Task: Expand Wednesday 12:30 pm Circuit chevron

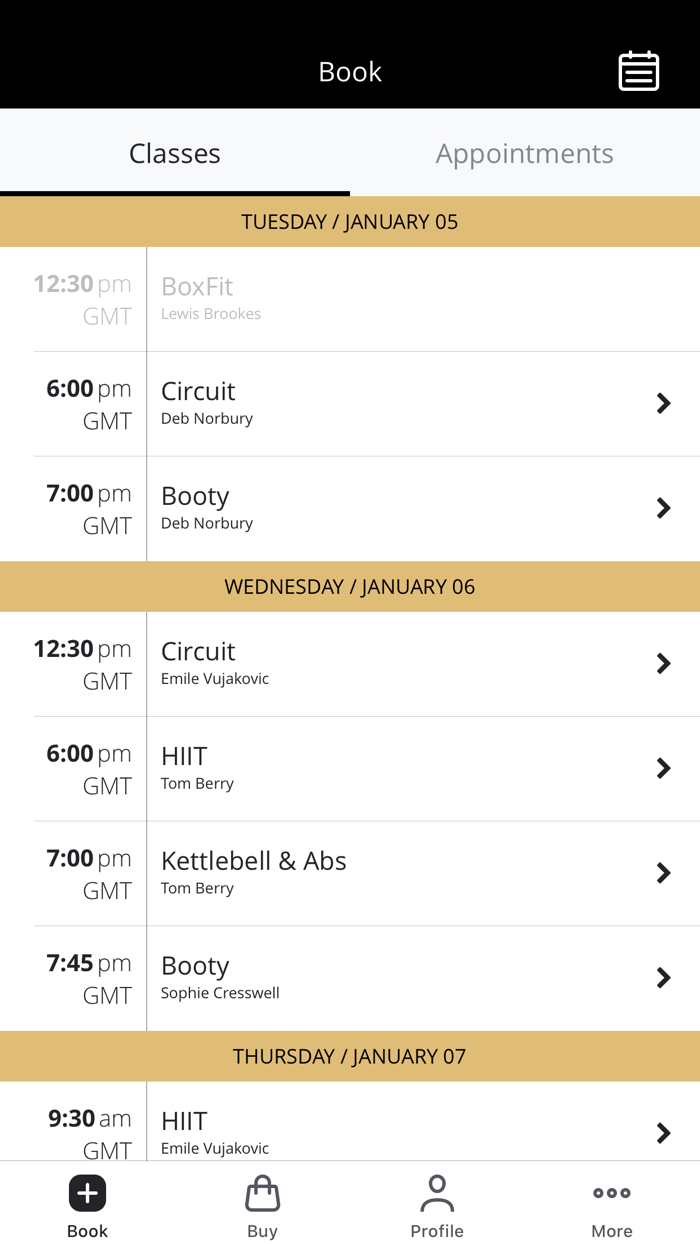Action: coord(663,663)
